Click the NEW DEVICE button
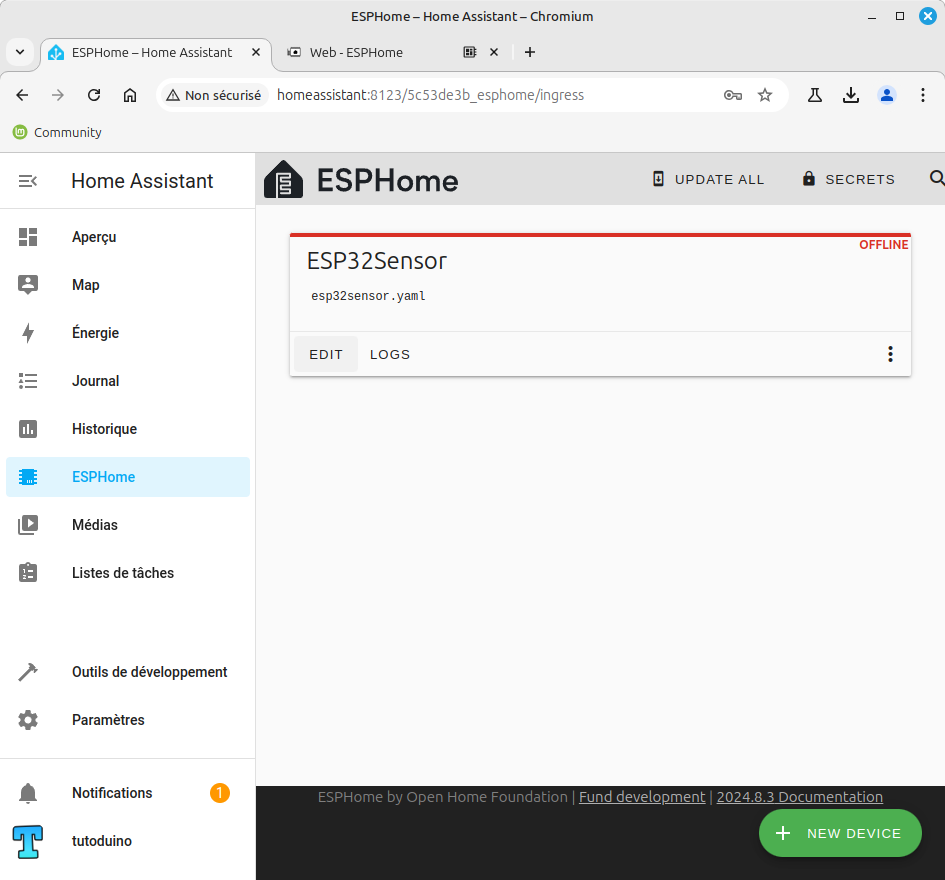Image resolution: width=945 pixels, height=880 pixels. coord(840,833)
